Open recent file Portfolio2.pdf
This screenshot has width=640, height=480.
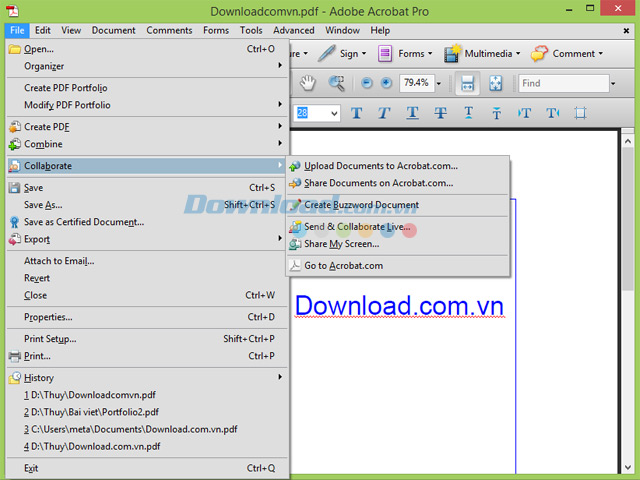(91, 412)
